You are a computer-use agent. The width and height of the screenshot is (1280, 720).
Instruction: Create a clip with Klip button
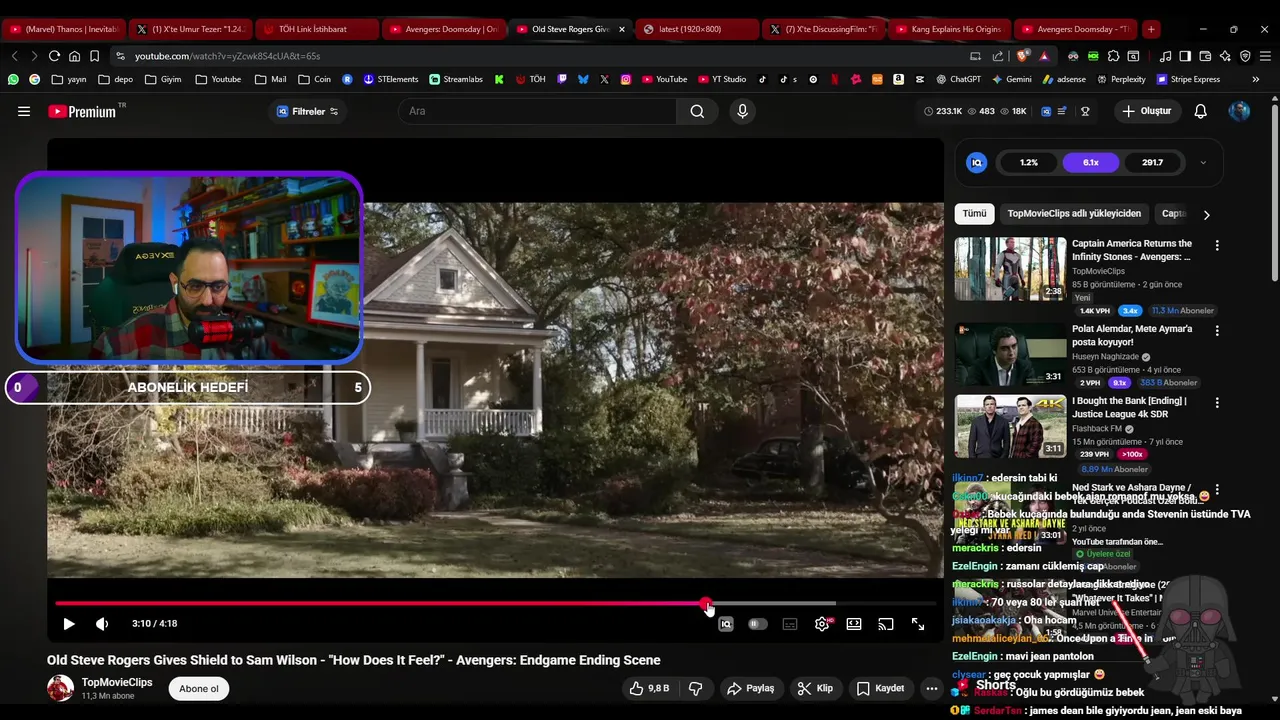coord(815,688)
